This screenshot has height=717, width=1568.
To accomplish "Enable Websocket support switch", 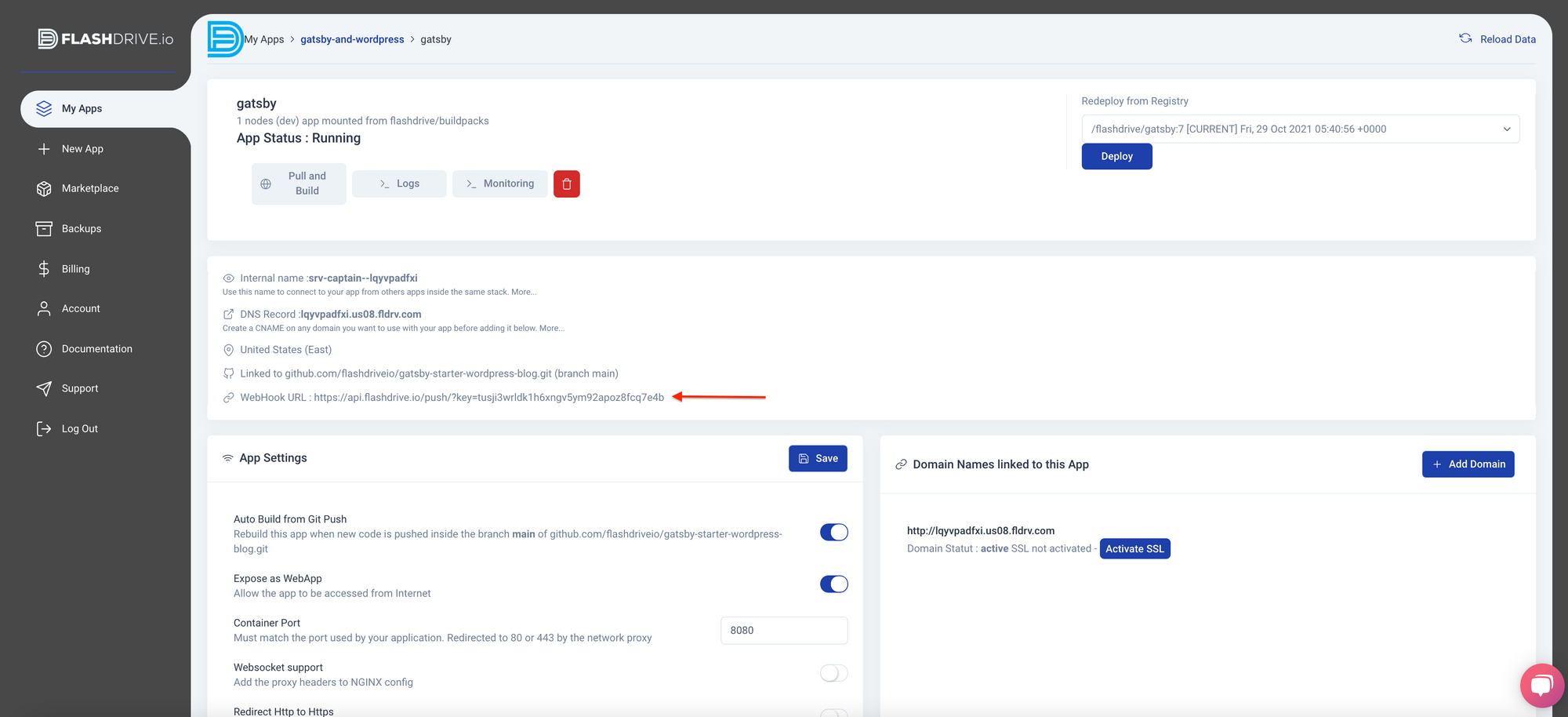I will click(x=834, y=673).
